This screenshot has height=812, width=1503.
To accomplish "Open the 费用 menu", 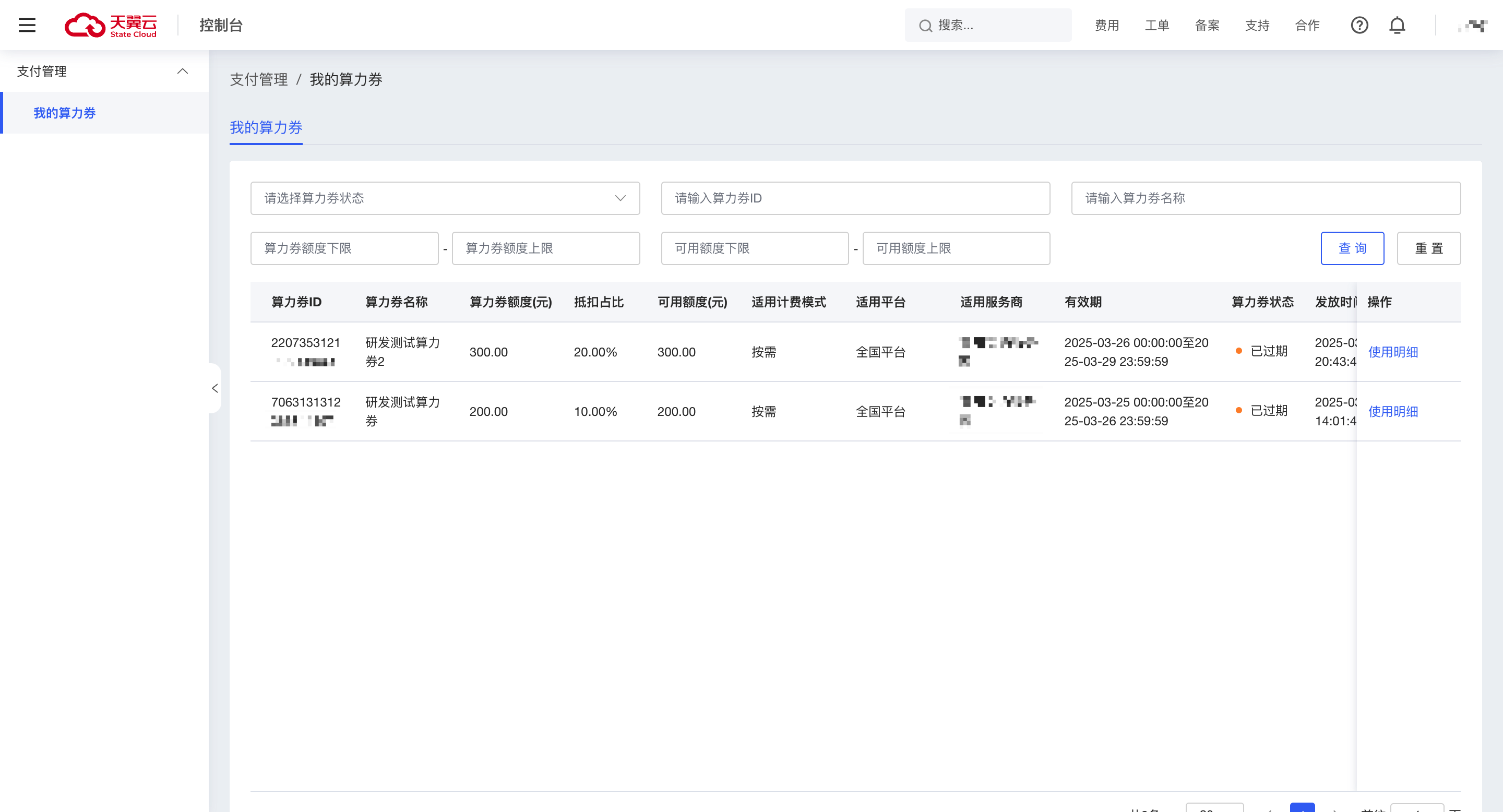I will coord(1107,25).
